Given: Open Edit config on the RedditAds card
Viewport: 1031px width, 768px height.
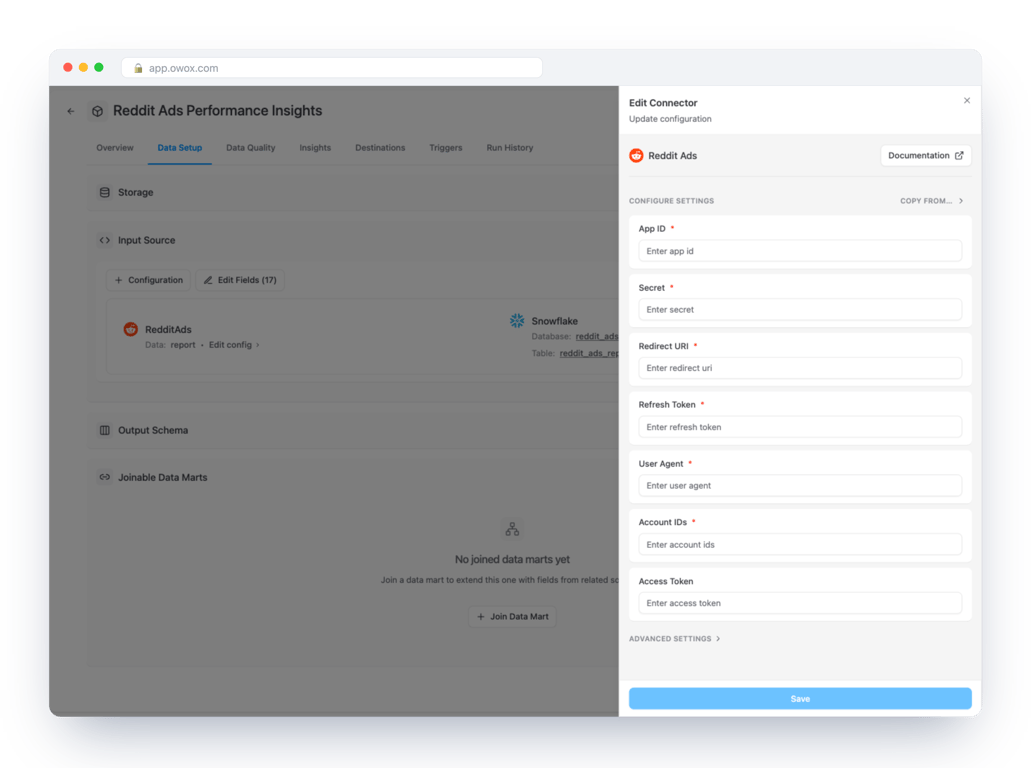Looking at the screenshot, I should pos(234,345).
